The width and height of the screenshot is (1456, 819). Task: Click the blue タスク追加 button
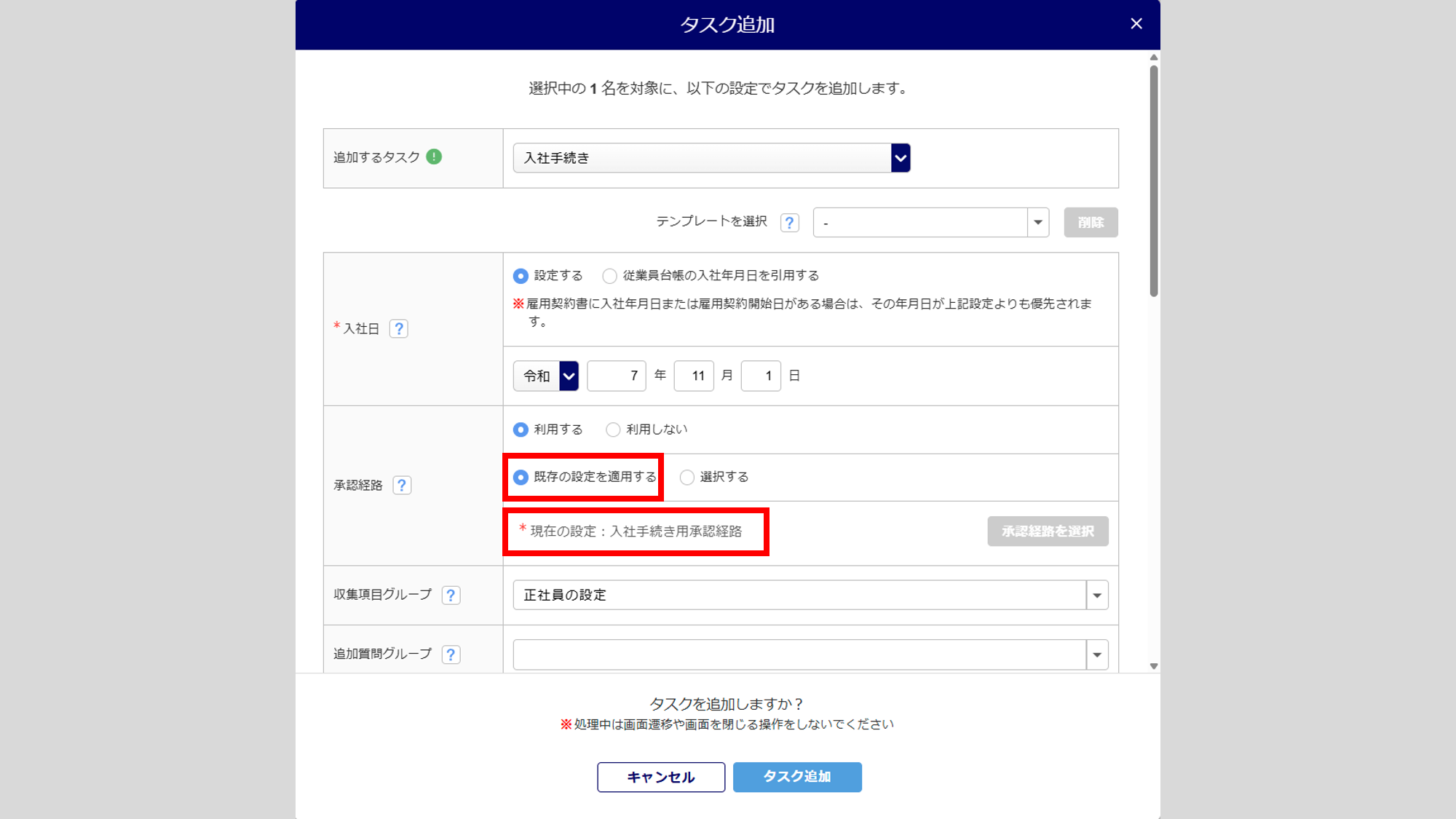click(797, 777)
